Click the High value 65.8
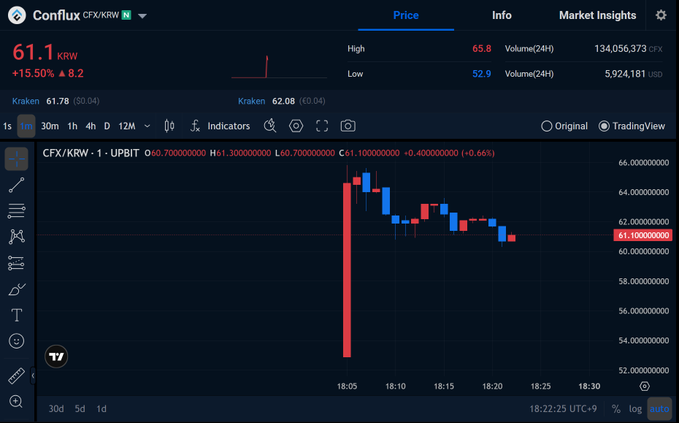 [482, 48]
